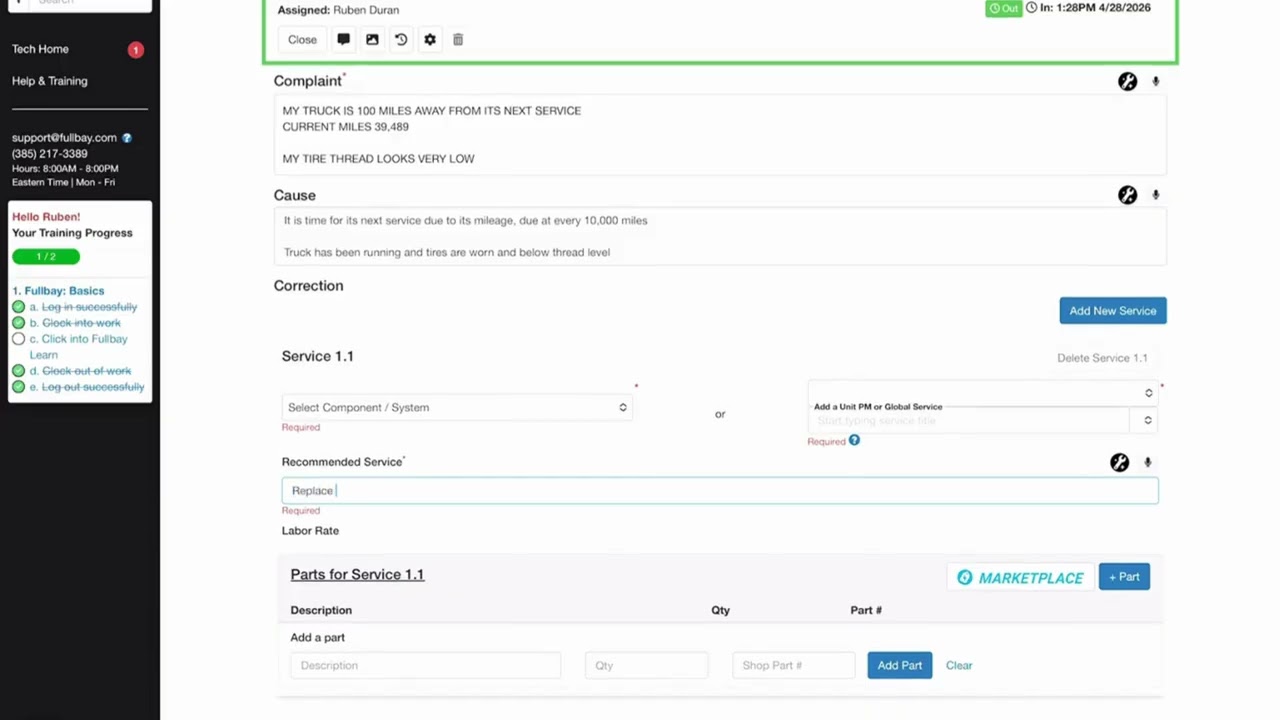
Task: Click the Cause text area
Action: pos(720,237)
